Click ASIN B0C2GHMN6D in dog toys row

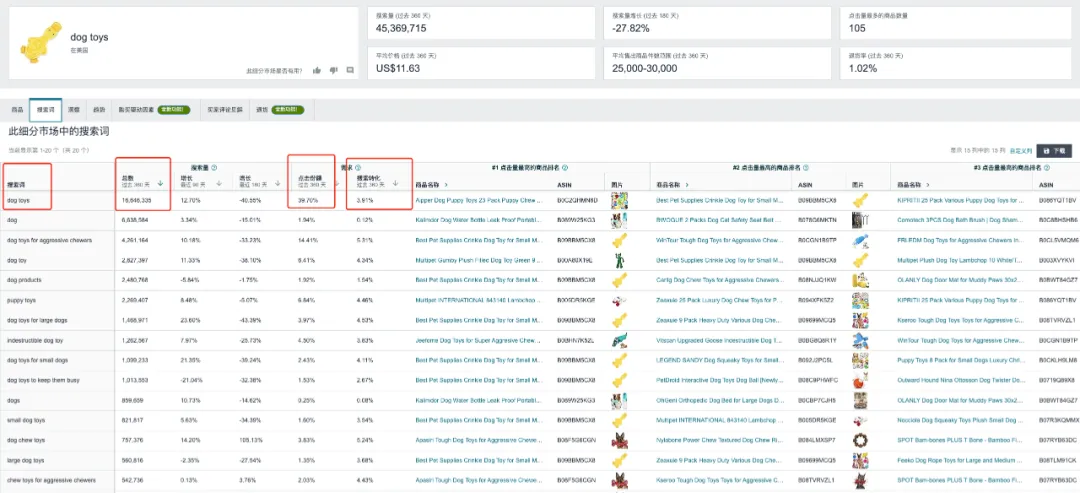click(577, 200)
